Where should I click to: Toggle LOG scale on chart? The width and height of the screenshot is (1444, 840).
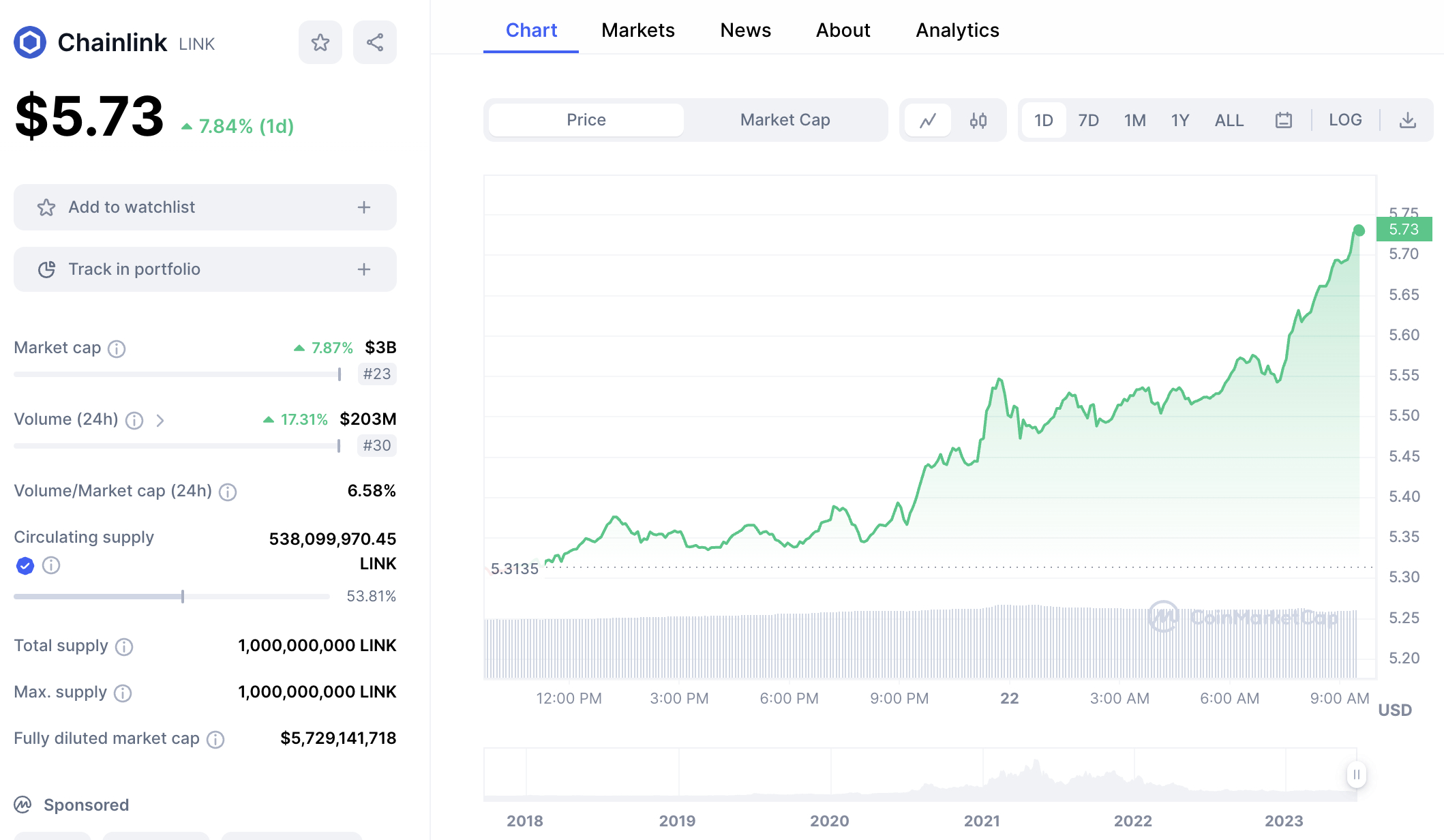(1344, 120)
